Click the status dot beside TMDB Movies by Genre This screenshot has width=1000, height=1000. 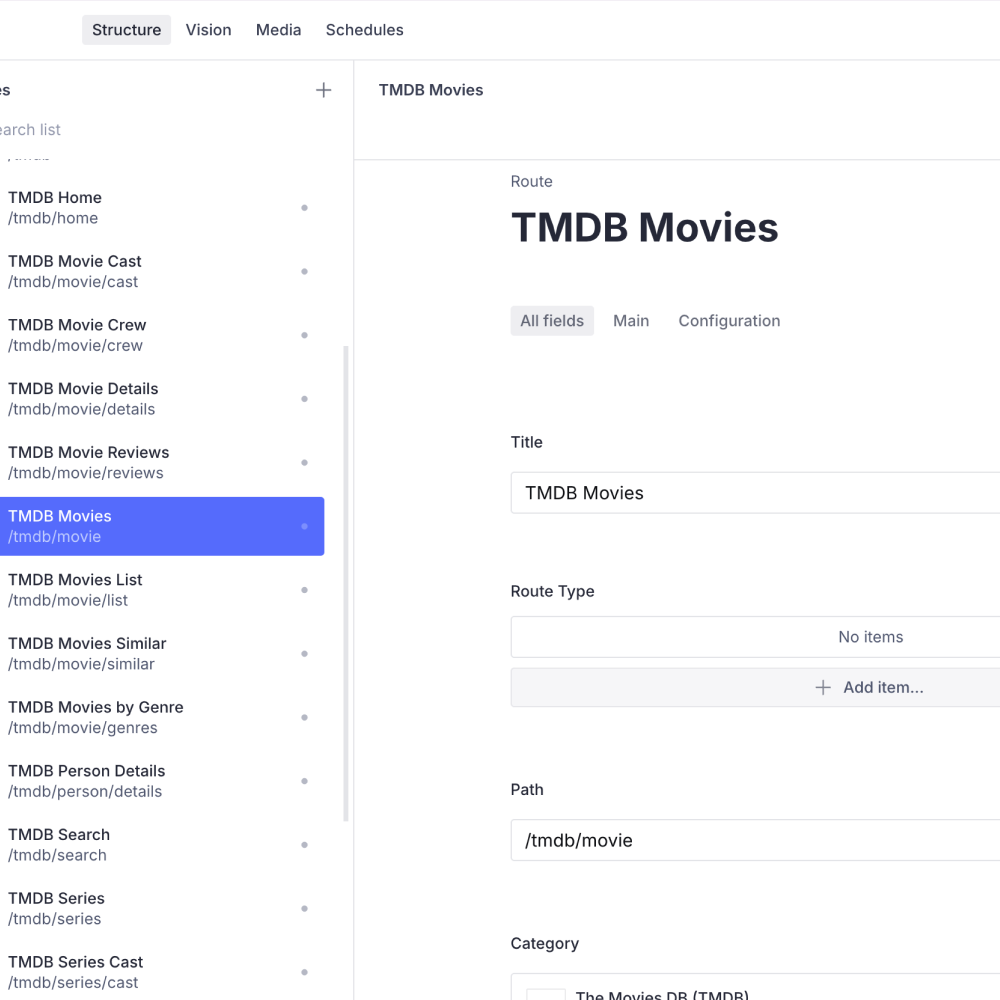tap(304, 717)
